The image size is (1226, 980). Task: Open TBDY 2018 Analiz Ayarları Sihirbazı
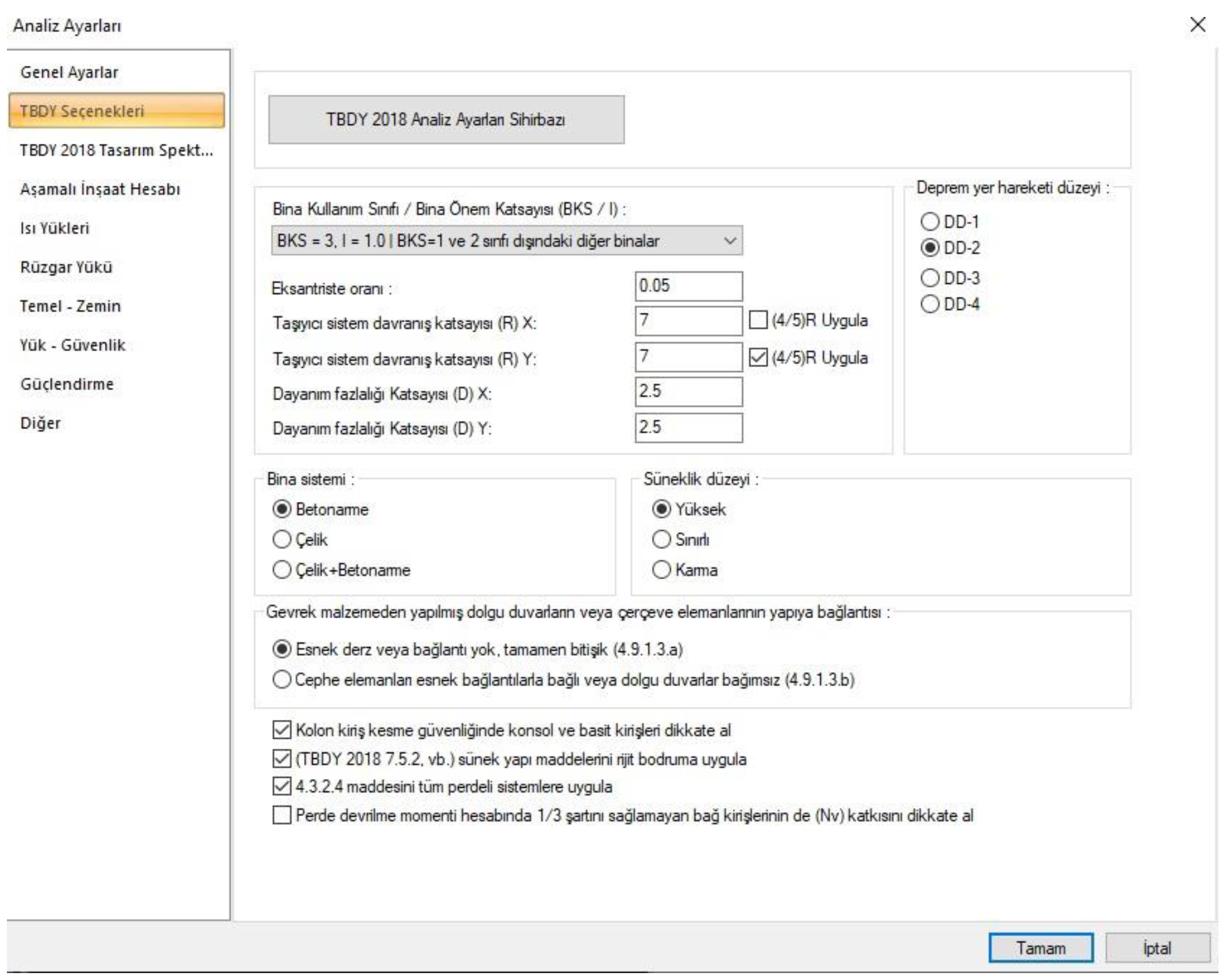point(446,119)
